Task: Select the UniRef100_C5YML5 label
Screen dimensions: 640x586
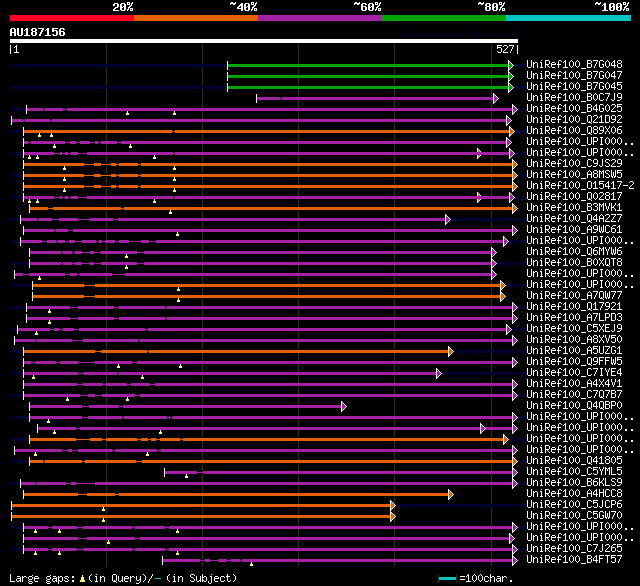Action: 574,472
